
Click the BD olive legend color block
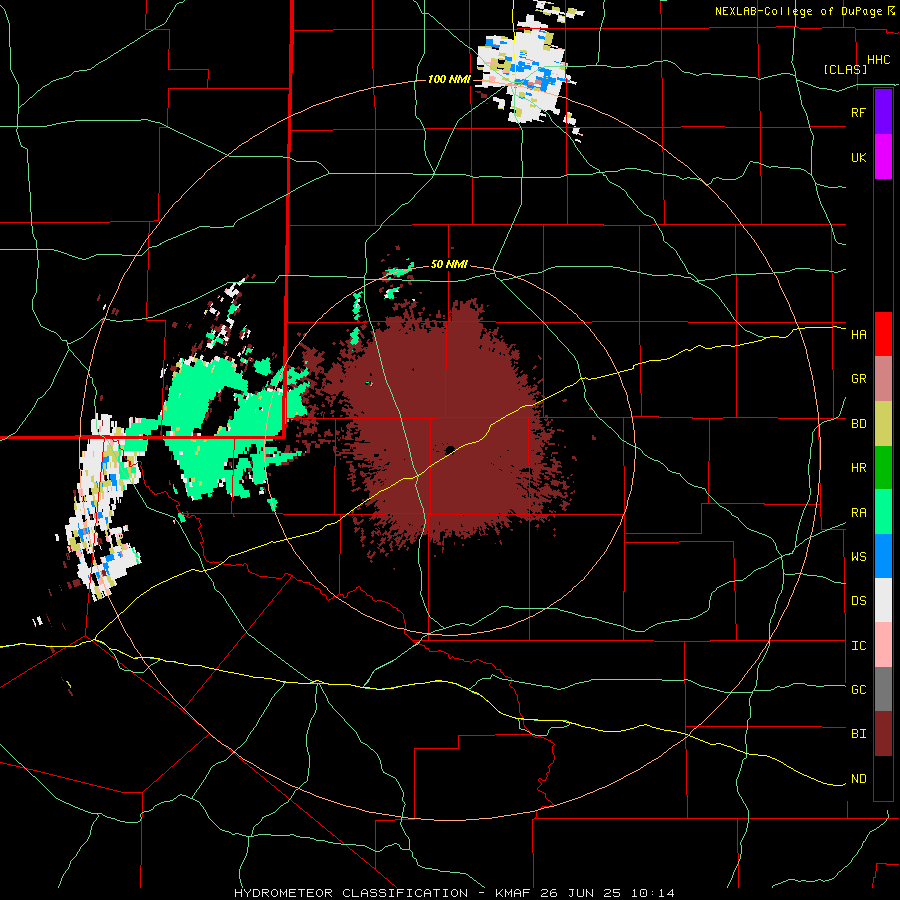click(x=883, y=424)
